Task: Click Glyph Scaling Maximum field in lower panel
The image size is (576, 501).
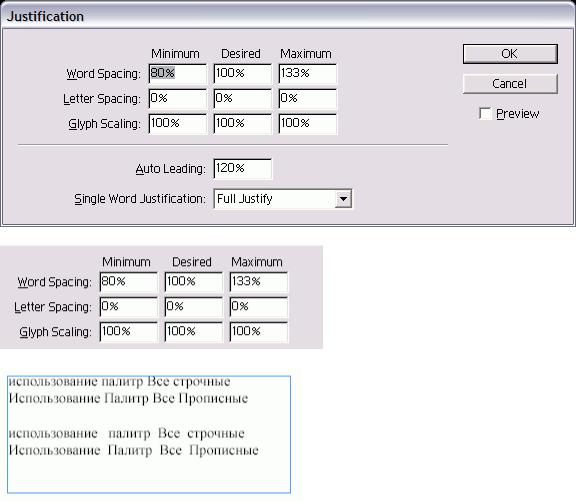Action: [259, 332]
